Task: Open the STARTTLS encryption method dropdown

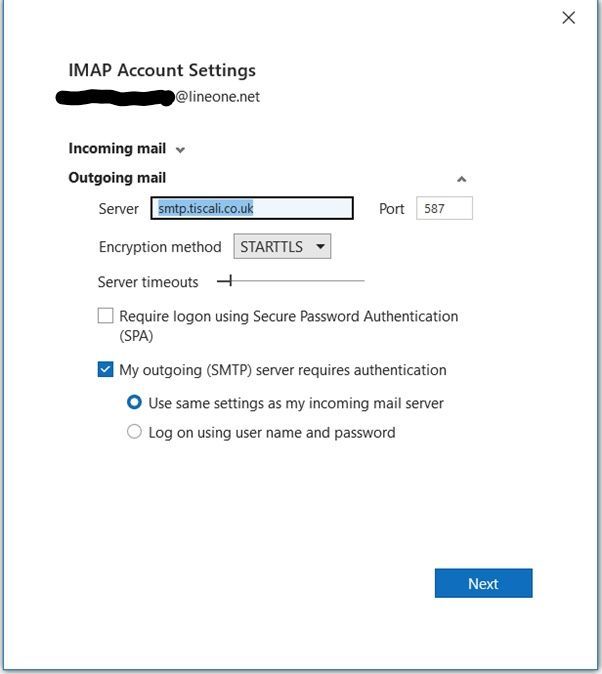Action: [x=282, y=246]
